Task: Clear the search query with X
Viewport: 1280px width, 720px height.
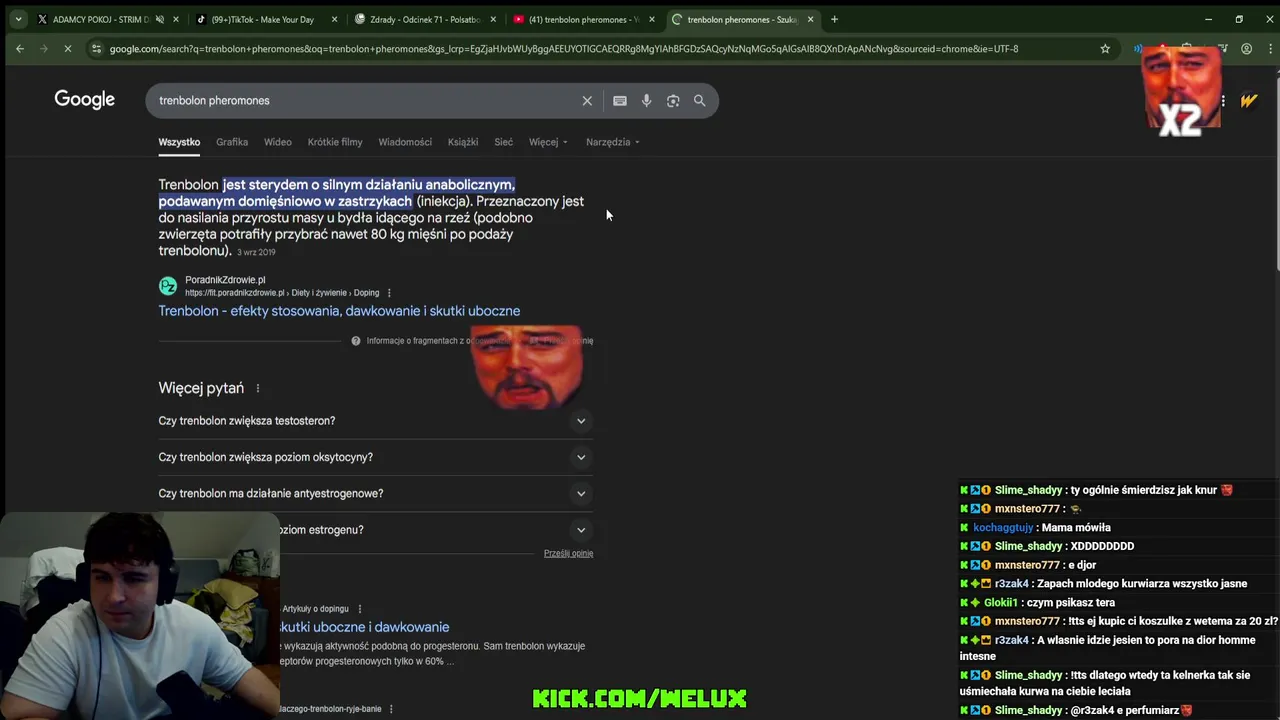Action: [587, 101]
